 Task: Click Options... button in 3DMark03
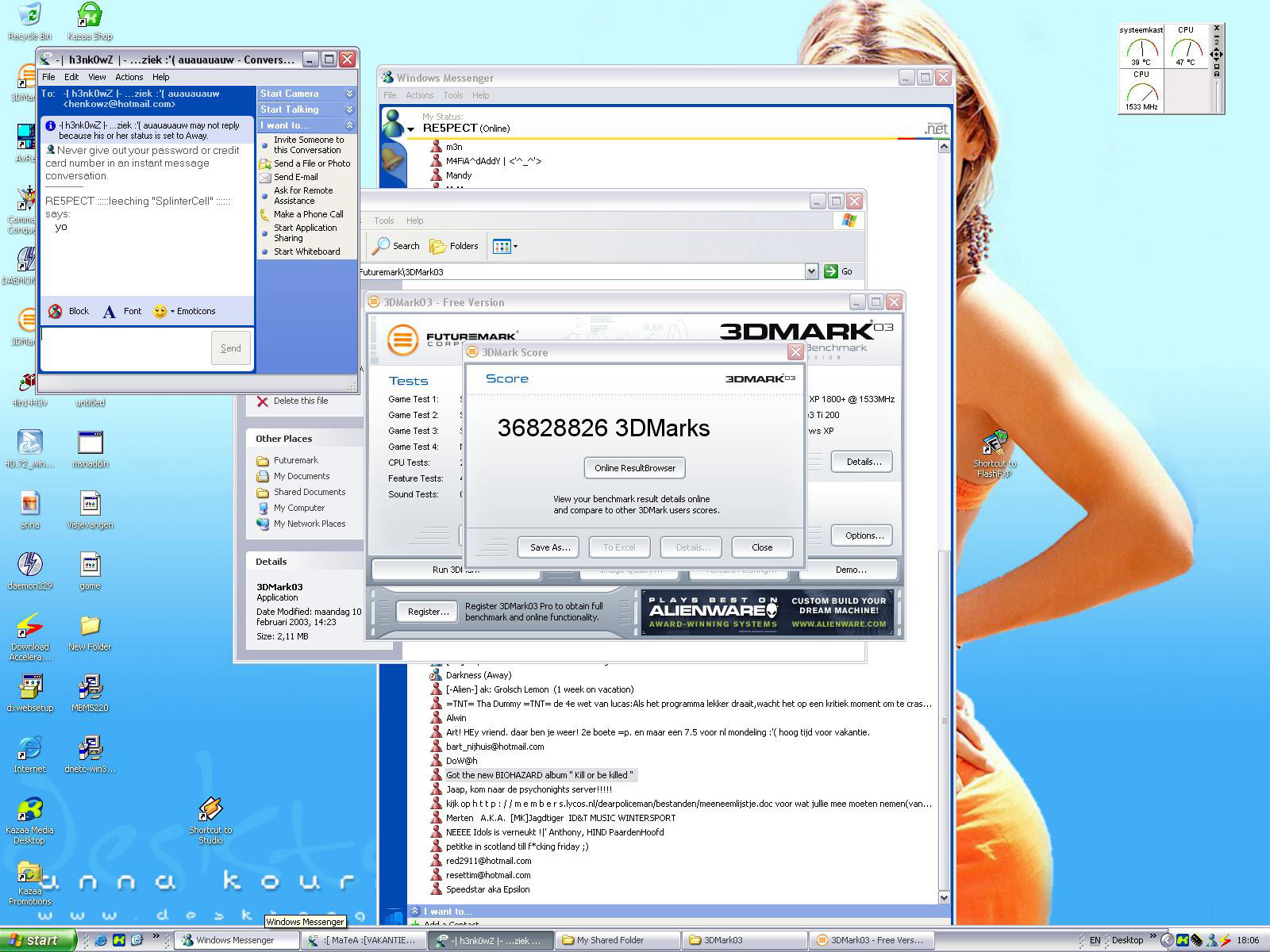tap(864, 535)
